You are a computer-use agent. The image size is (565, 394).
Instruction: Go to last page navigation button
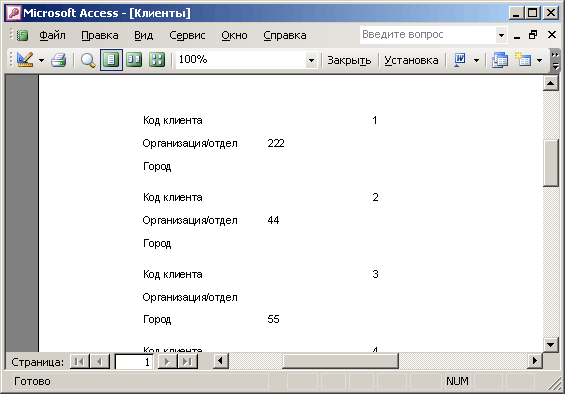187,361
